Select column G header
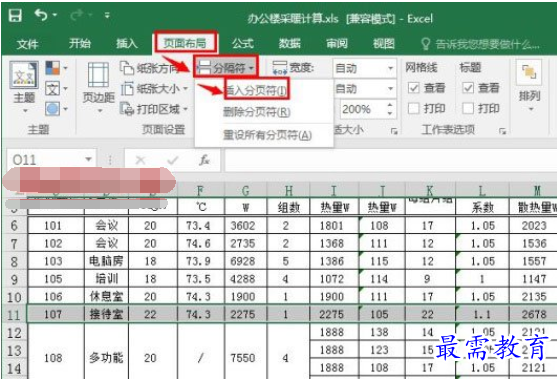Image resolution: width=557 pixels, height=379 pixels. click(x=246, y=191)
